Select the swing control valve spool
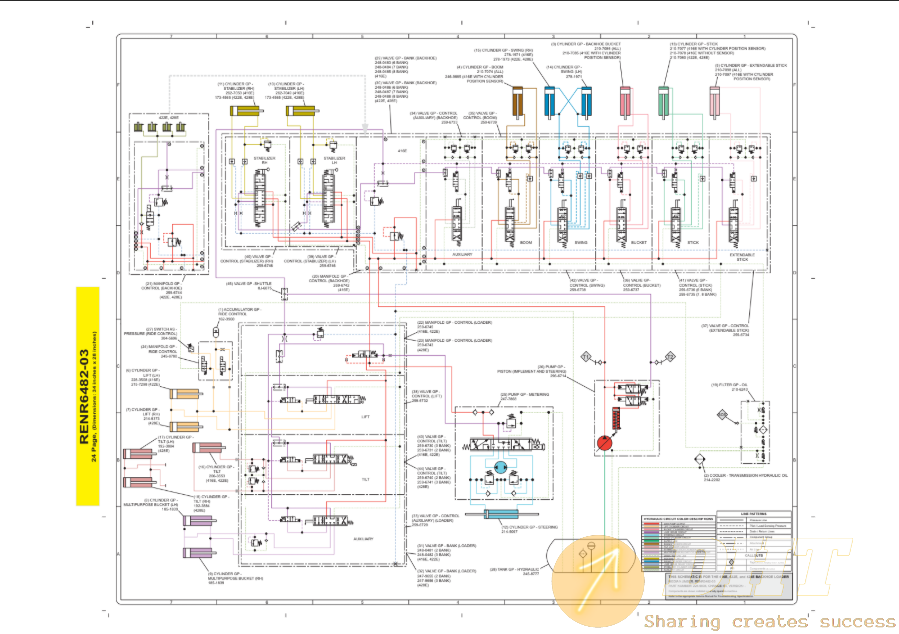The height and width of the screenshot is (634, 899). [564, 224]
